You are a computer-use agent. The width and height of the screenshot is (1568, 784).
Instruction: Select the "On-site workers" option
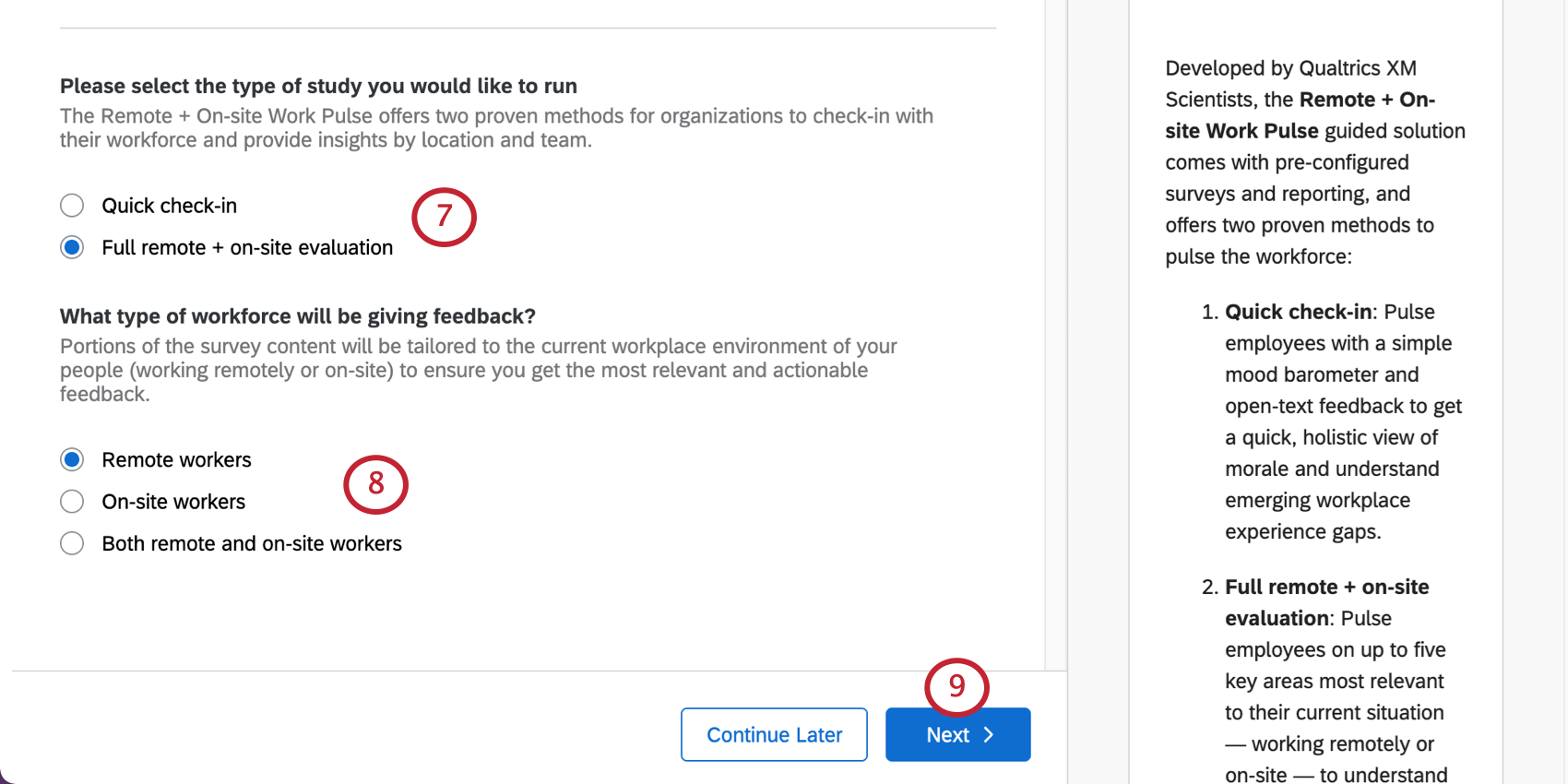coord(72,501)
